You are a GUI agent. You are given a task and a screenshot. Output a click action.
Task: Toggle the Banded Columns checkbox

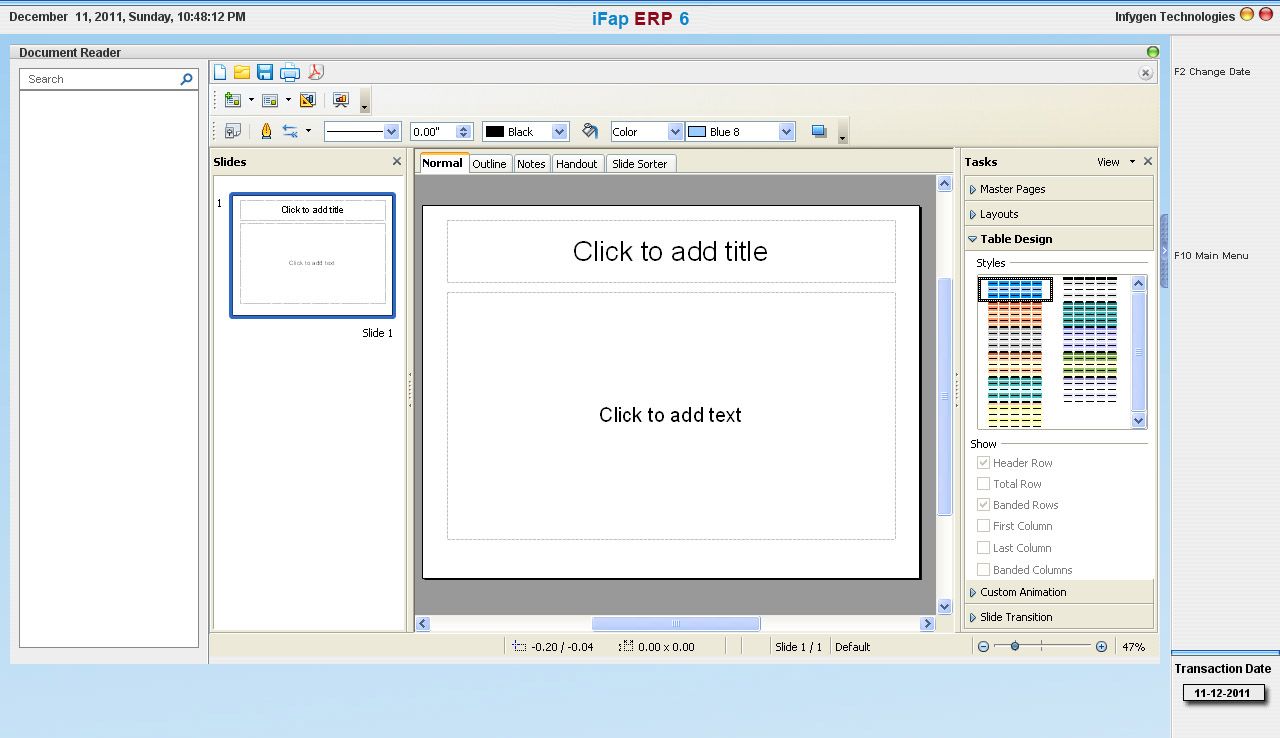[x=983, y=570]
